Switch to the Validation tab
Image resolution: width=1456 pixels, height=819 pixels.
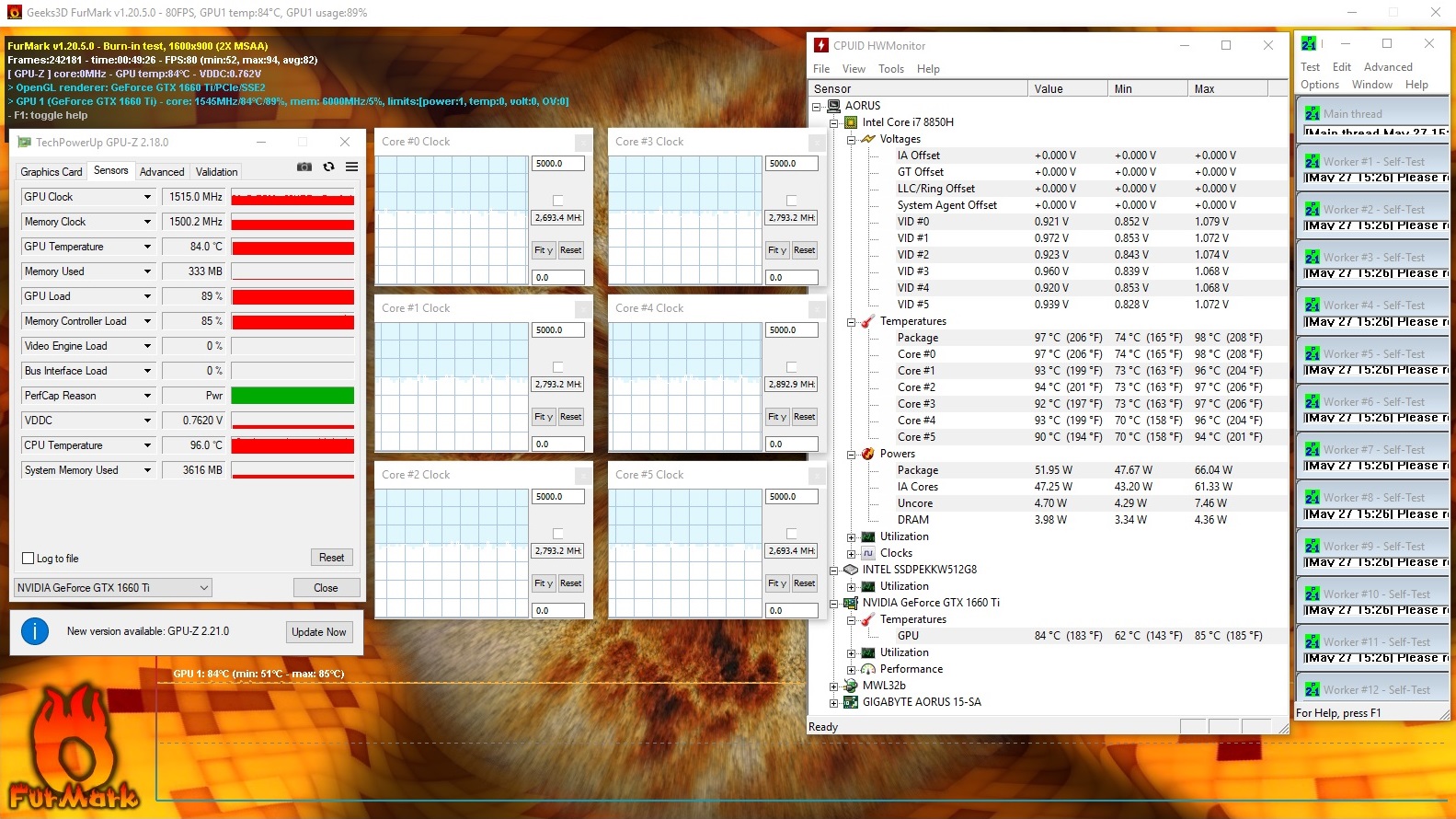point(217,172)
